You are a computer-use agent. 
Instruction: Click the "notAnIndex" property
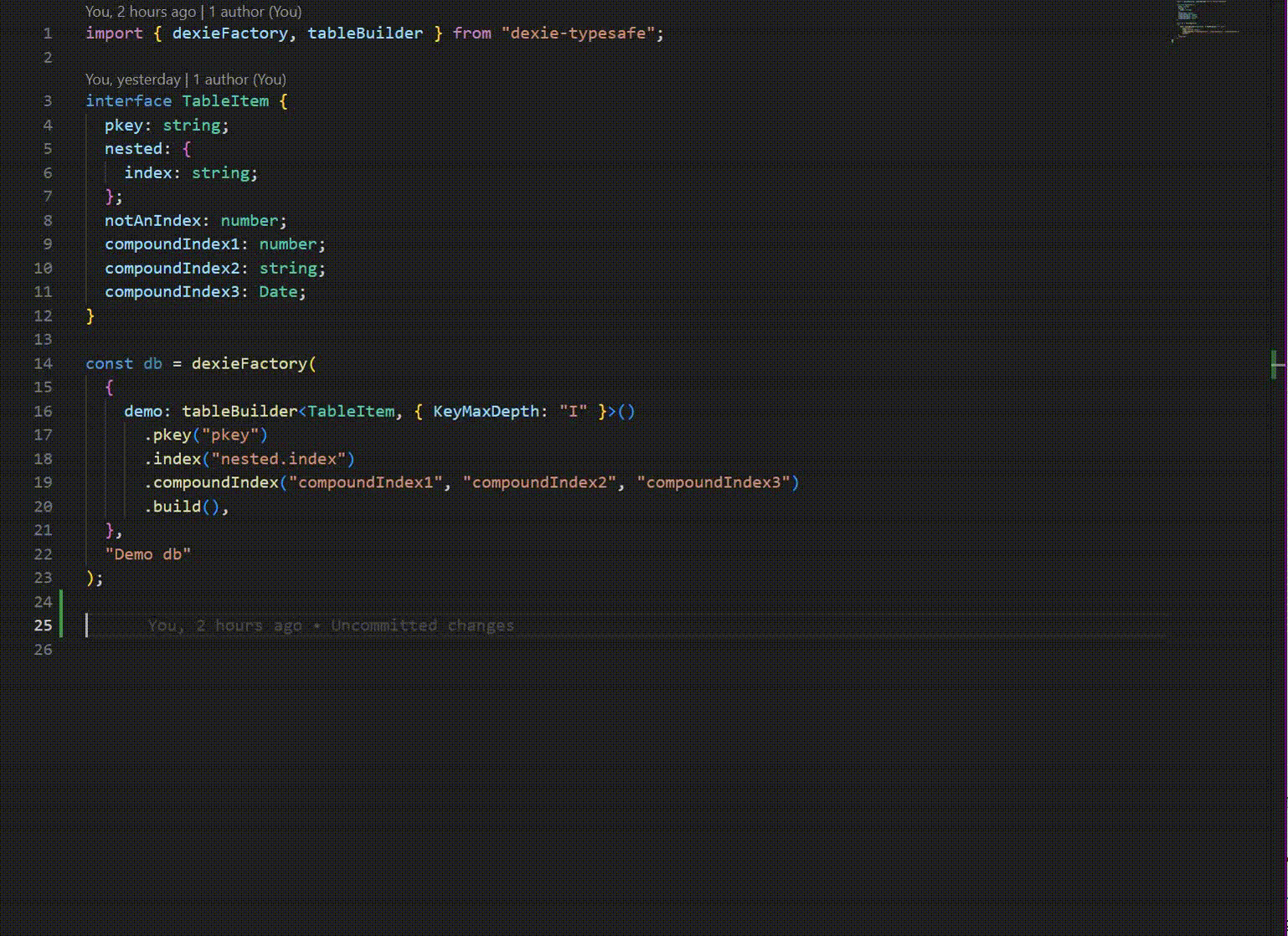point(152,221)
